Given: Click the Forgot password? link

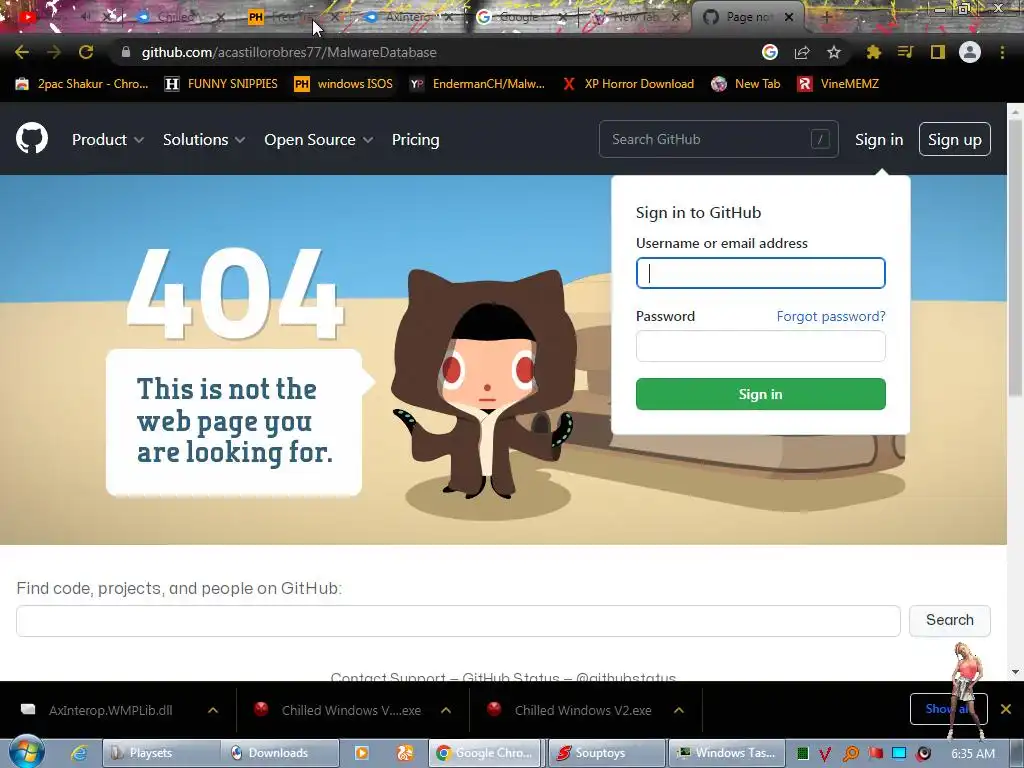Looking at the screenshot, I should tap(831, 316).
